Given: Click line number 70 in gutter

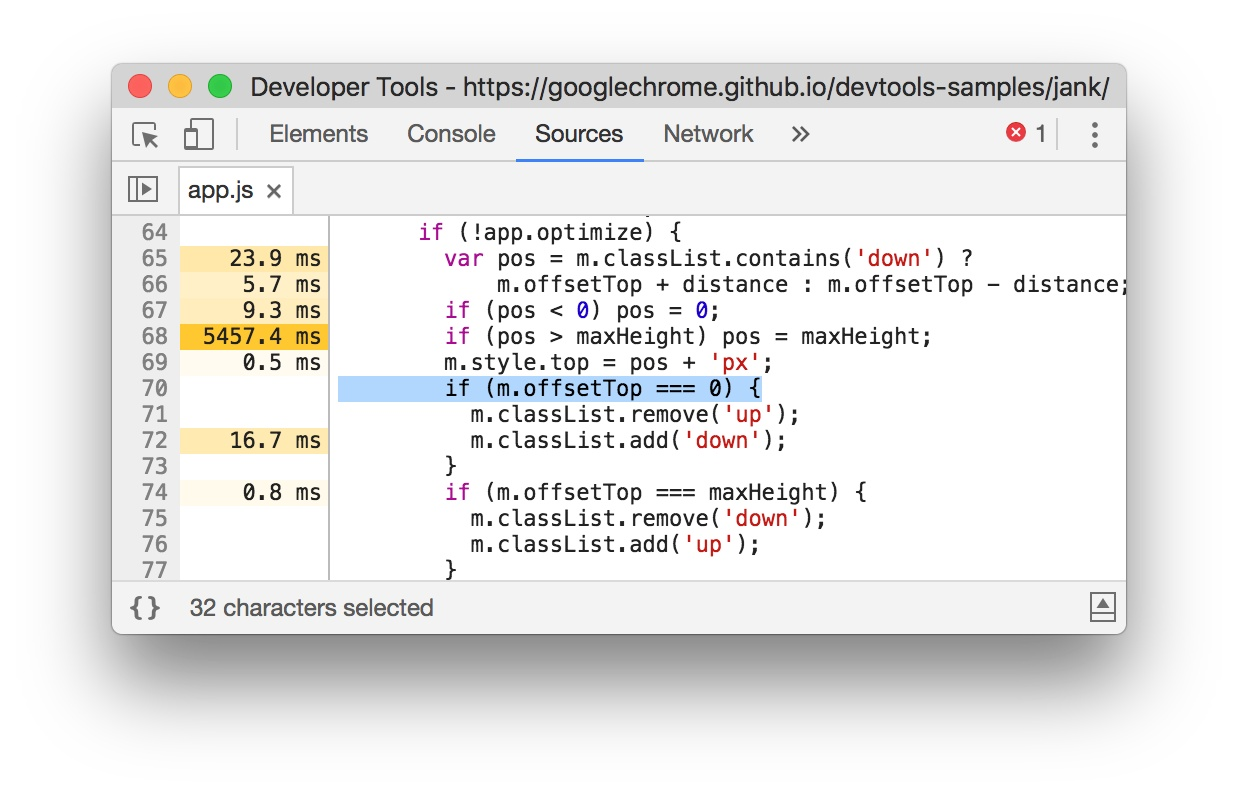Looking at the screenshot, I should point(154,388).
